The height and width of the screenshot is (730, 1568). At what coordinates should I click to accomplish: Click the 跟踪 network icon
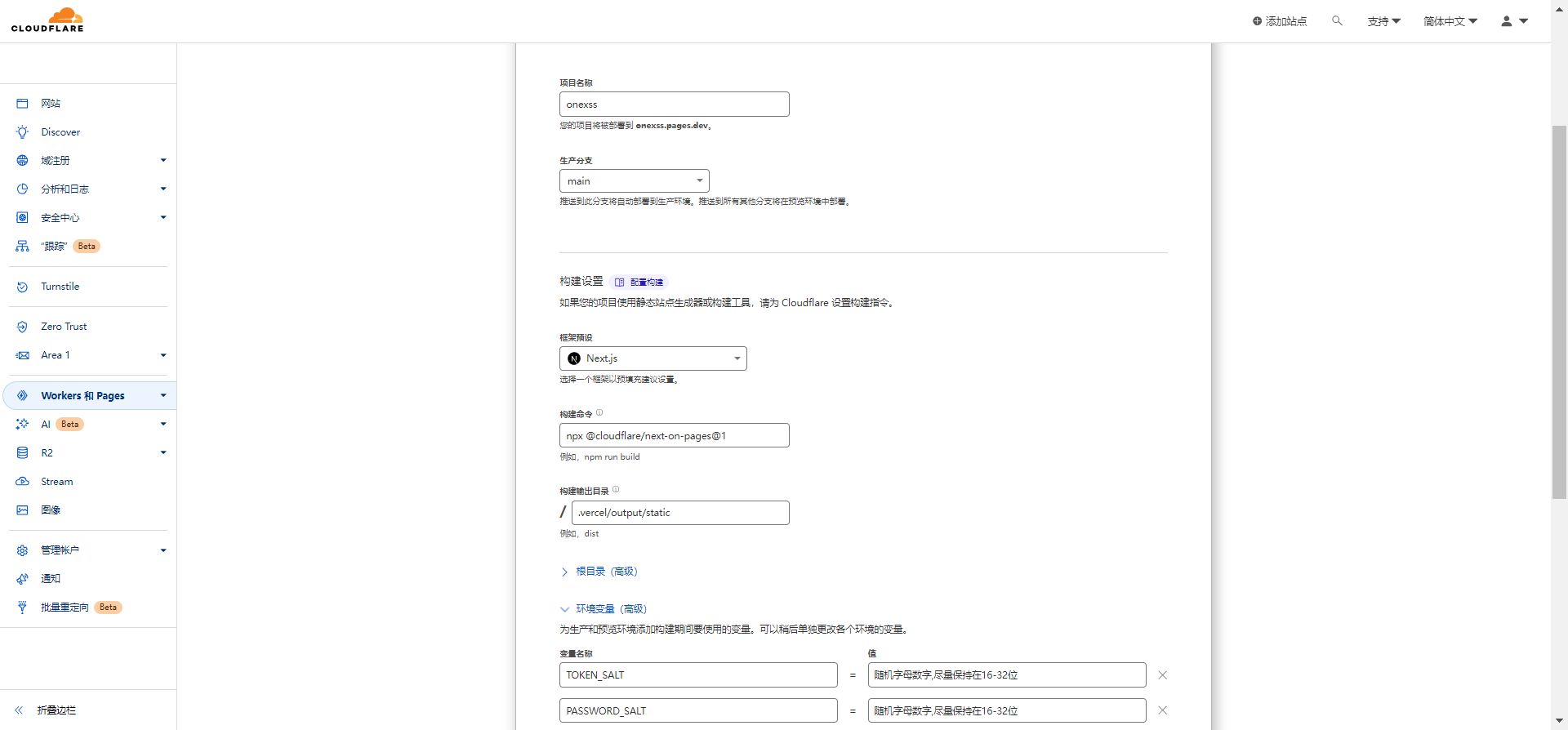tap(22, 247)
